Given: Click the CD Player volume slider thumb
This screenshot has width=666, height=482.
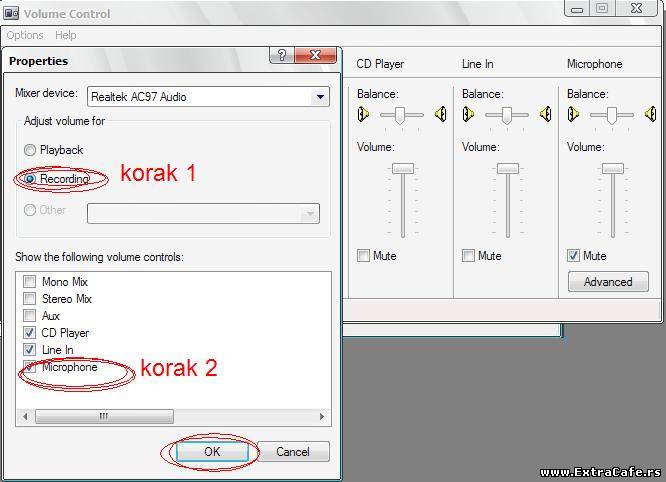Looking at the screenshot, I should click(403, 168).
